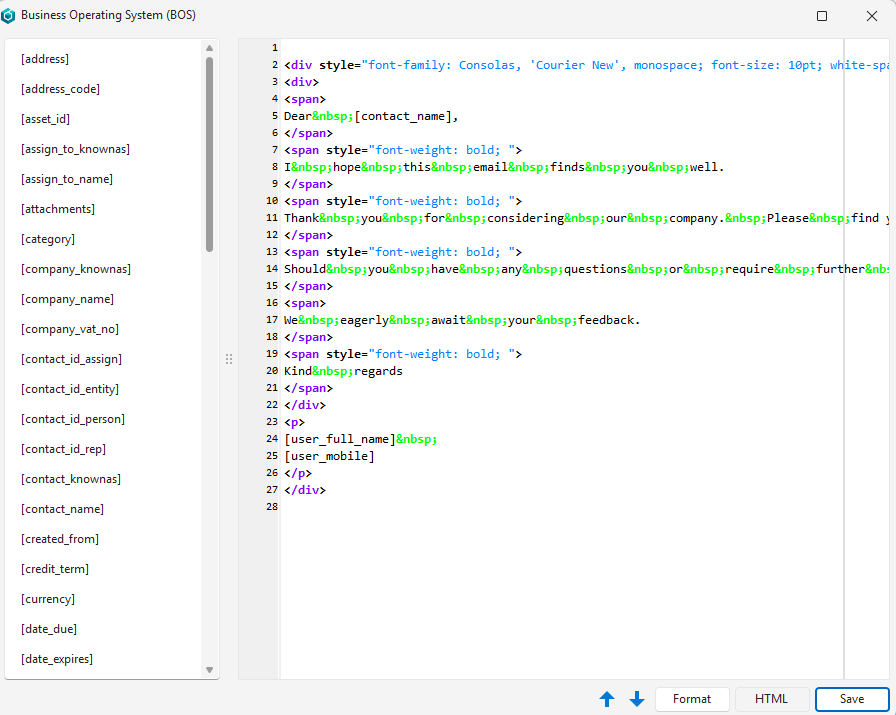Viewport: 896px width, 715px height.
Task: Choose the [currency] field entry
Action: pos(48,599)
